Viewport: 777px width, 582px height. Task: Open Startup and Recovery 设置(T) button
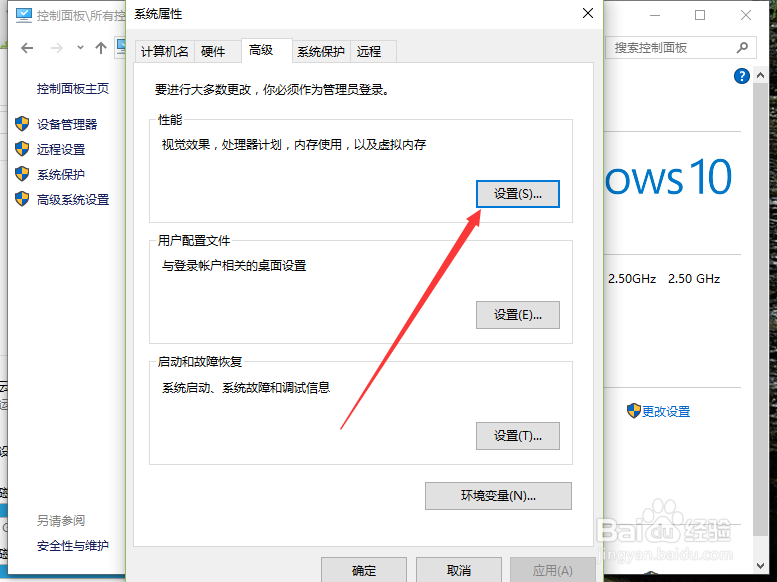[x=518, y=436]
